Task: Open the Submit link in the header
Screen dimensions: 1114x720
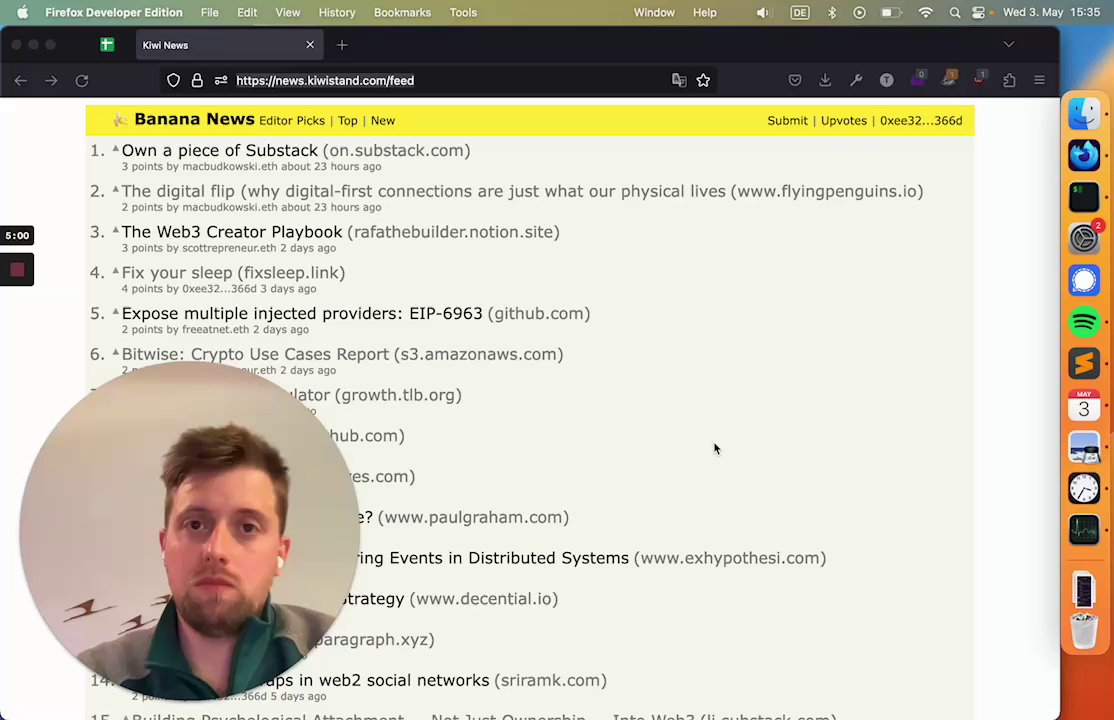Action: [x=787, y=121]
